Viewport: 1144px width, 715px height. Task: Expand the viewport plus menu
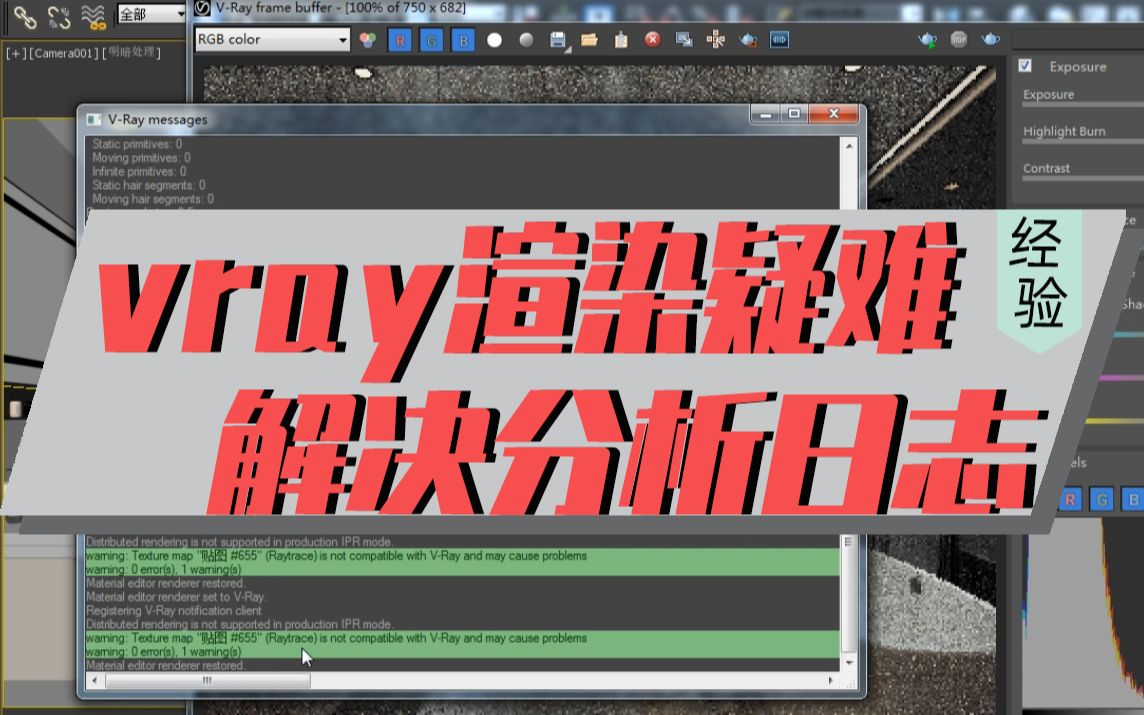(17, 52)
